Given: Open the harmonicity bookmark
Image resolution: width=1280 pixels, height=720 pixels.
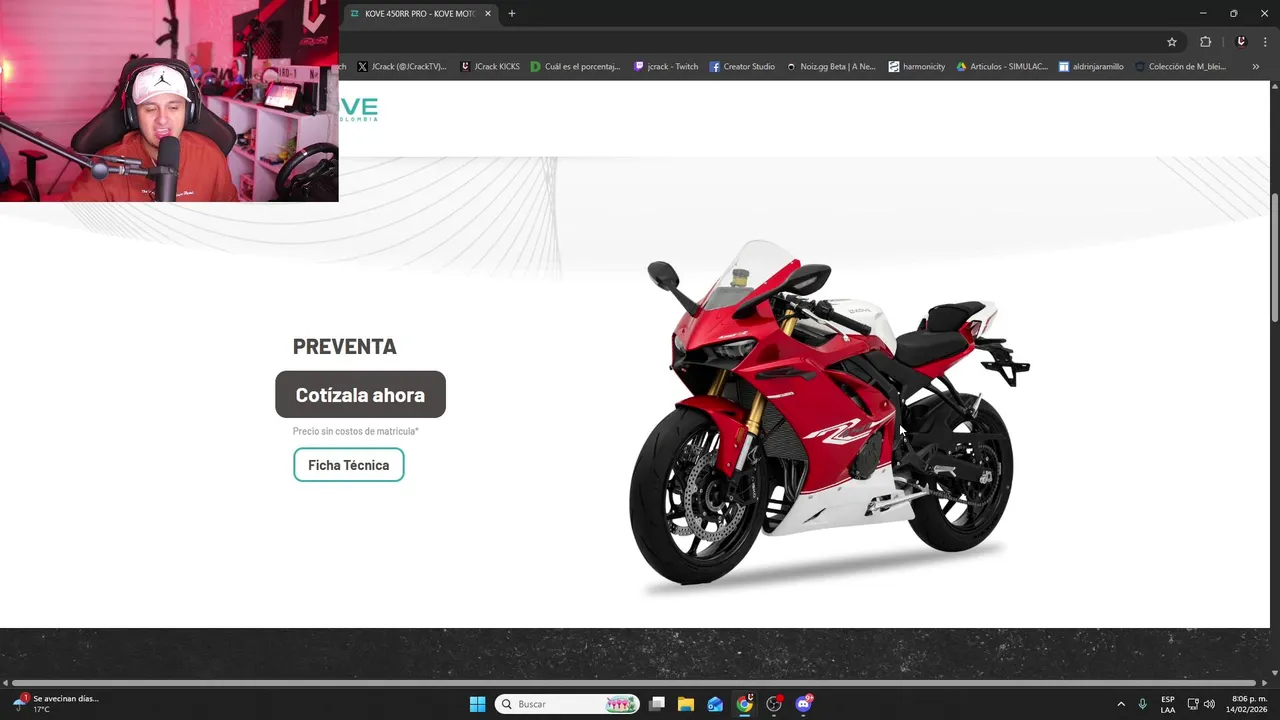Looking at the screenshot, I should coord(917,67).
